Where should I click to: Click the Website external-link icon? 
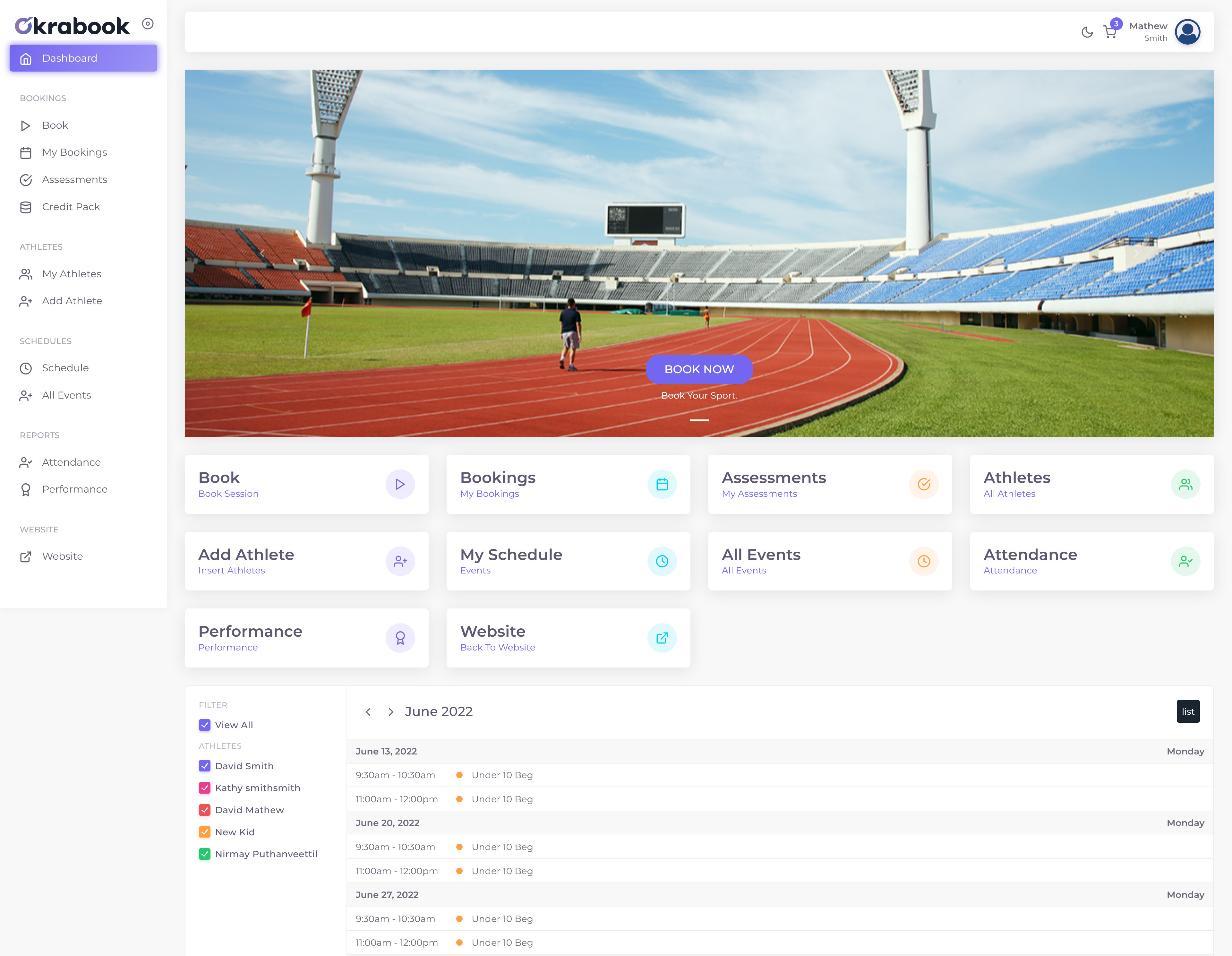(x=661, y=637)
